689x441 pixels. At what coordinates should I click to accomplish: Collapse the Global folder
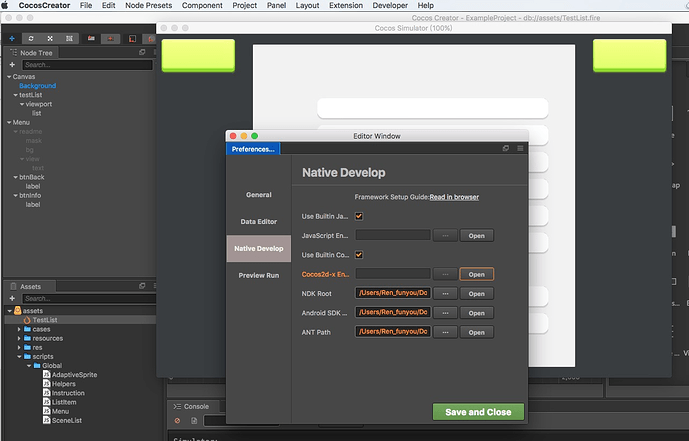pyautogui.click(x=29, y=365)
